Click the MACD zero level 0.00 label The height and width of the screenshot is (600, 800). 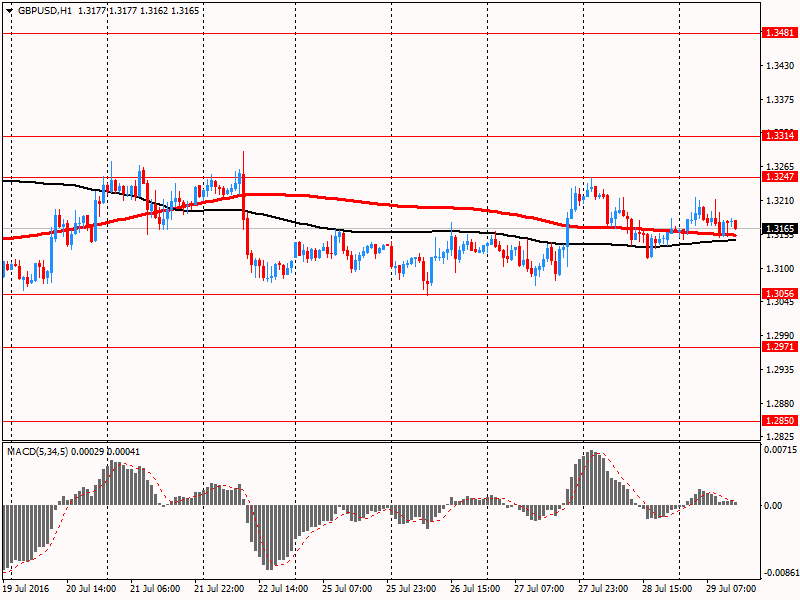(772, 506)
